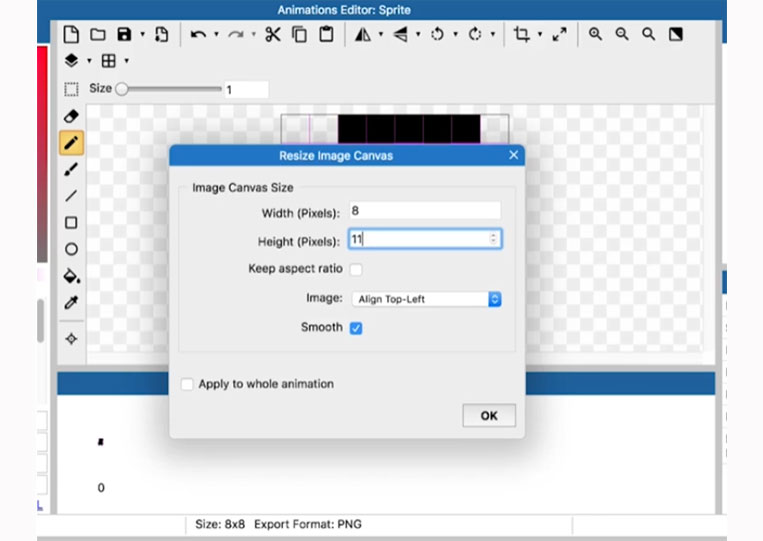Screen dimensions: 763x541
Task: Select the Eraser tool
Action: 71,116
